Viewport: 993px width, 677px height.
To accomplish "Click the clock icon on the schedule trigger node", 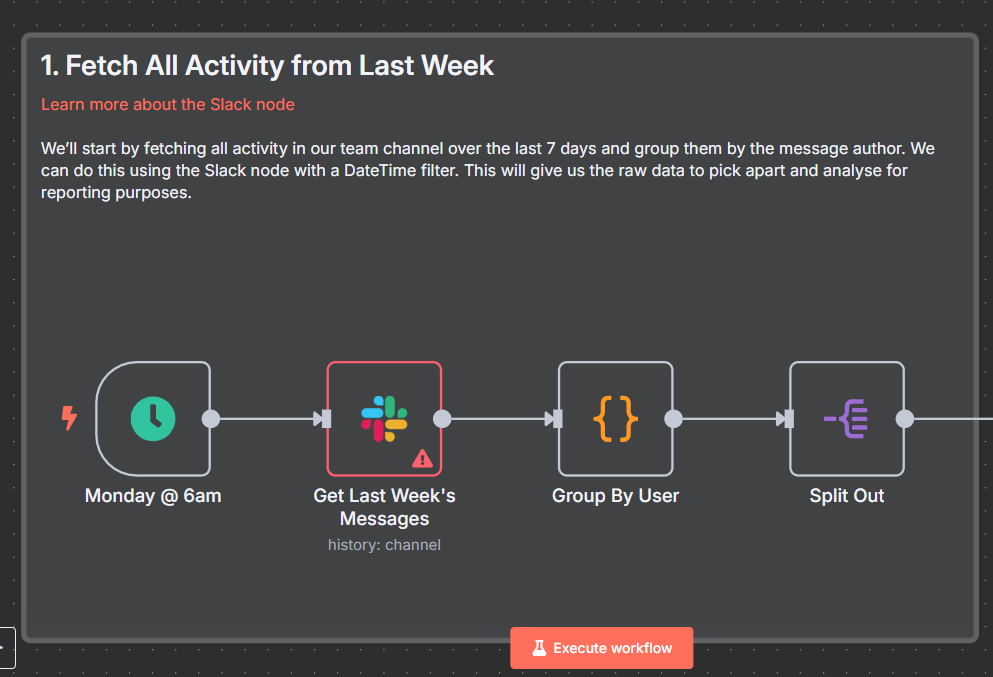I will [153, 419].
